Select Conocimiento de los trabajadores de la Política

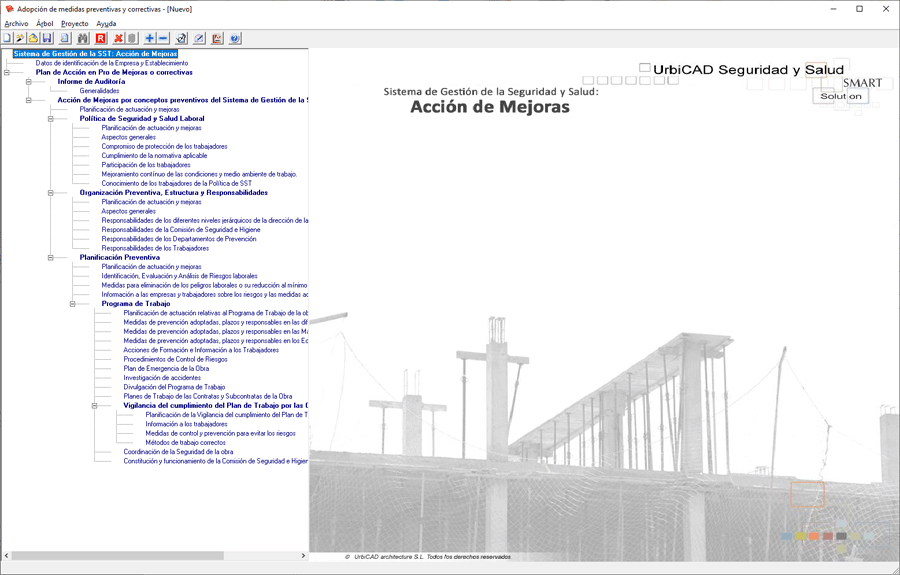pos(177,184)
